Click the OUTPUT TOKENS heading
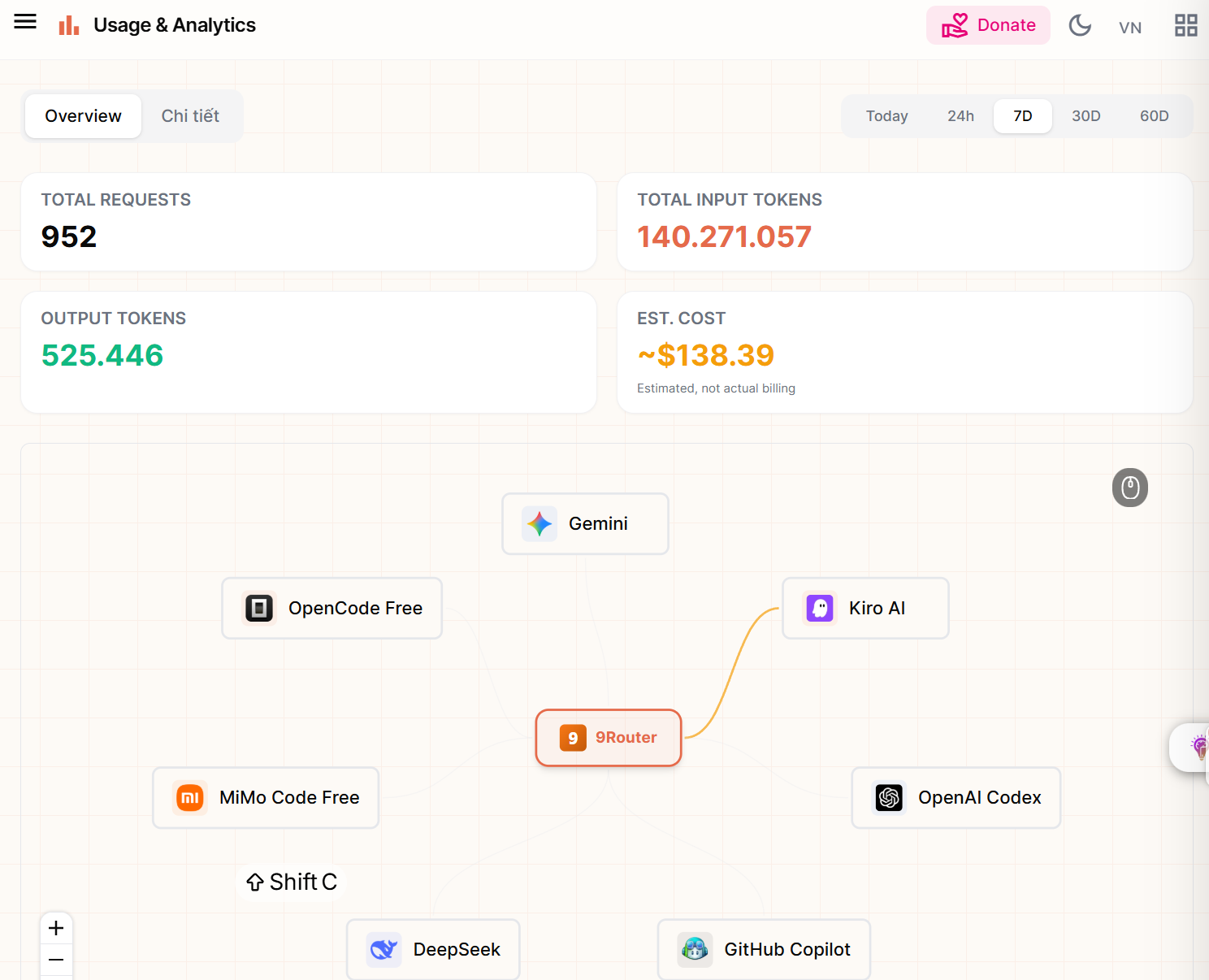 pos(114,319)
